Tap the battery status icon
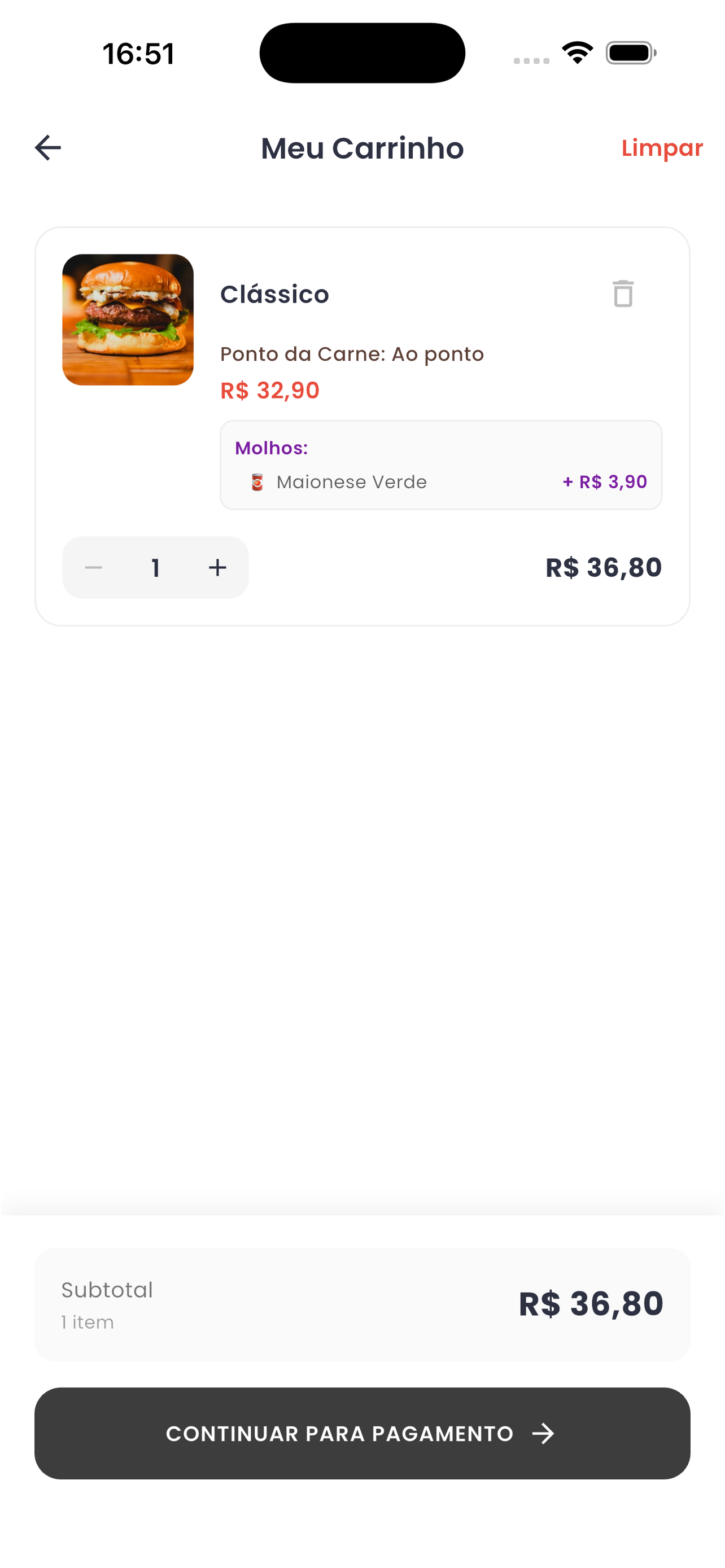 (x=631, y=53)
